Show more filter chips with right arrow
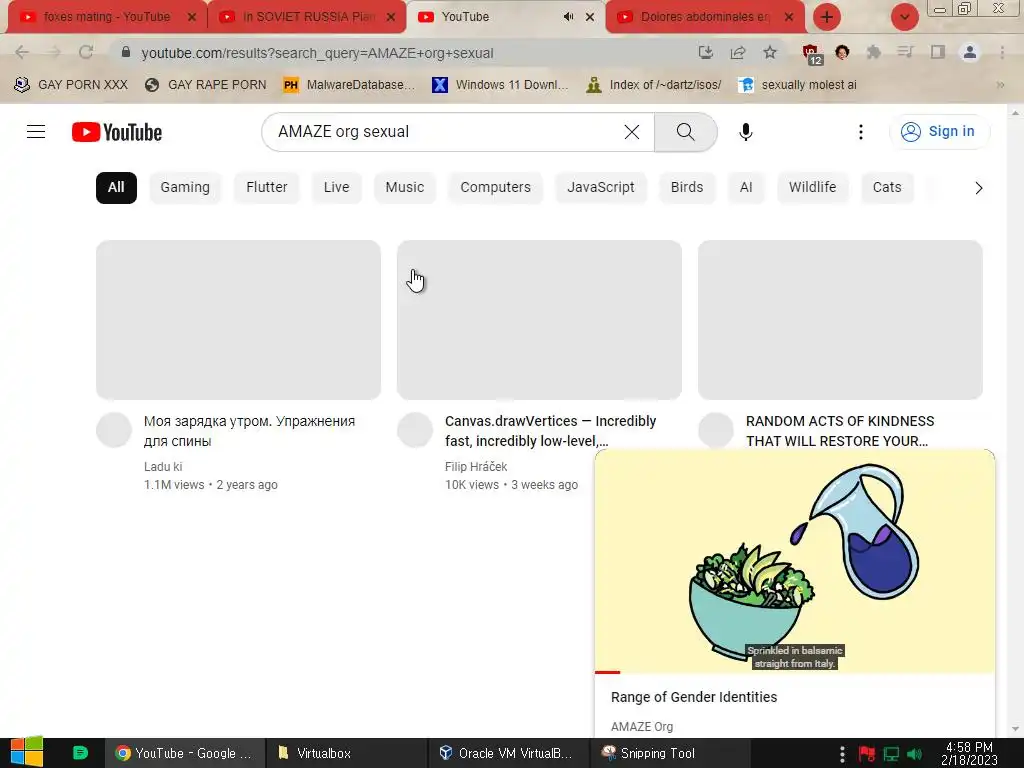This screenshot has height=768, width=1024. click(978, 188)
